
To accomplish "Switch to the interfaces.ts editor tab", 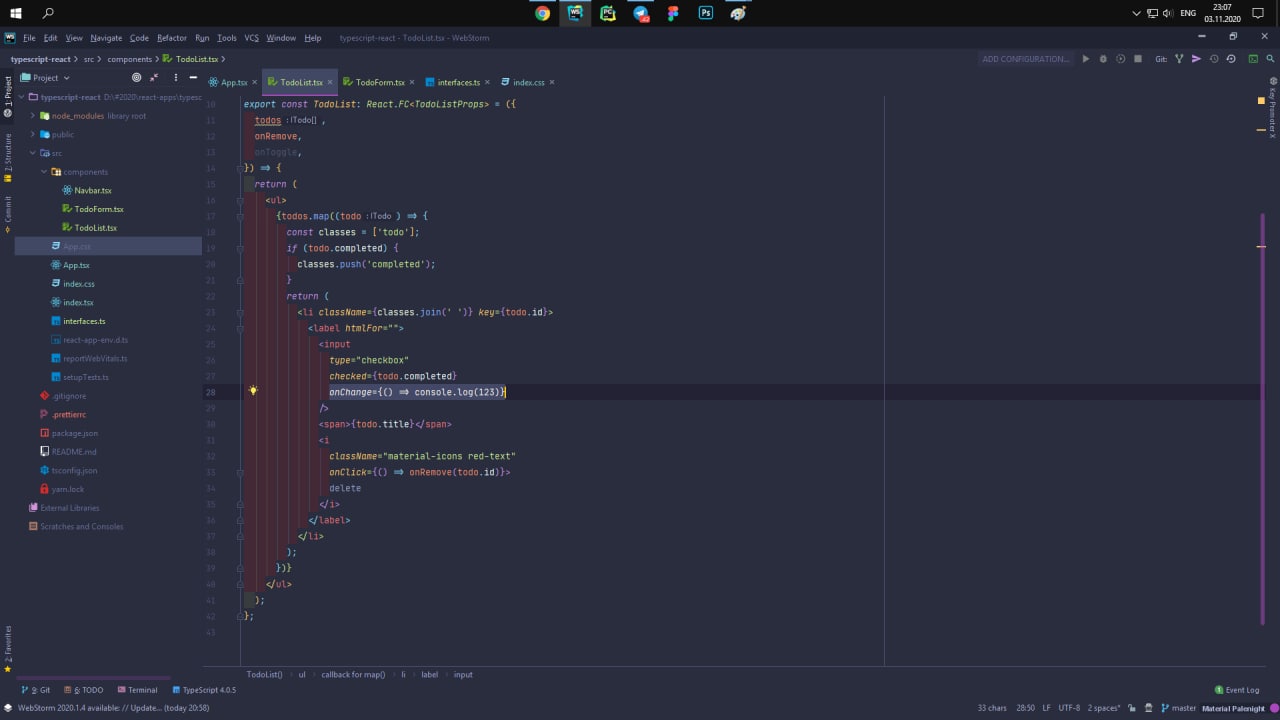I will pyautogui.click(x=458, y=82).
